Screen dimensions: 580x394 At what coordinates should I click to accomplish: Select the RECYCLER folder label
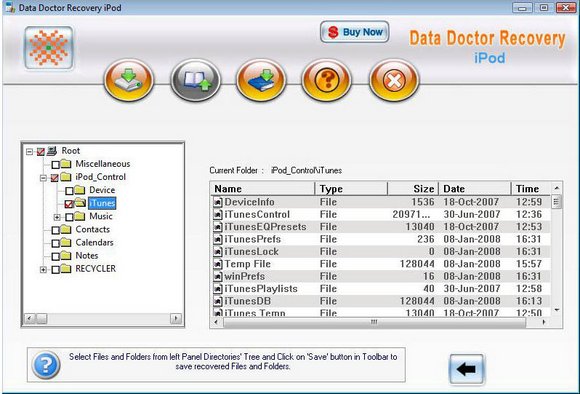pos(95,269)
